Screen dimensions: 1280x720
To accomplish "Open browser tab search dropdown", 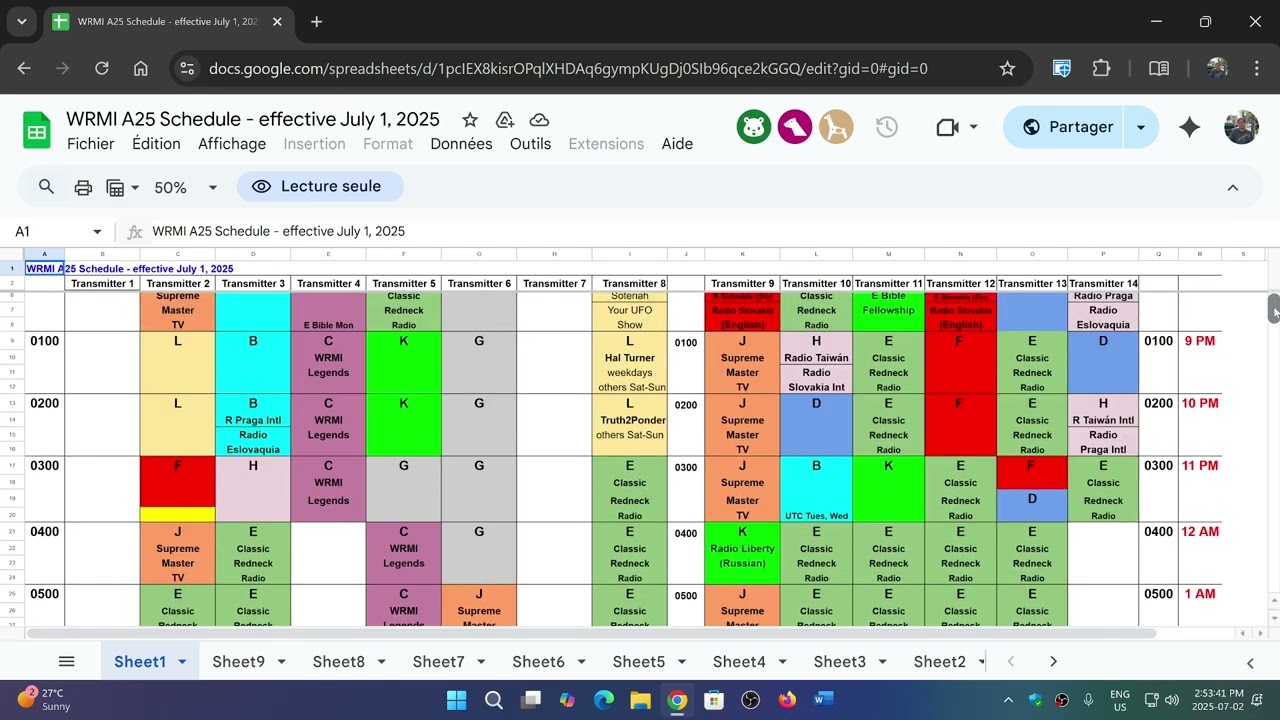I will point(21,21).
